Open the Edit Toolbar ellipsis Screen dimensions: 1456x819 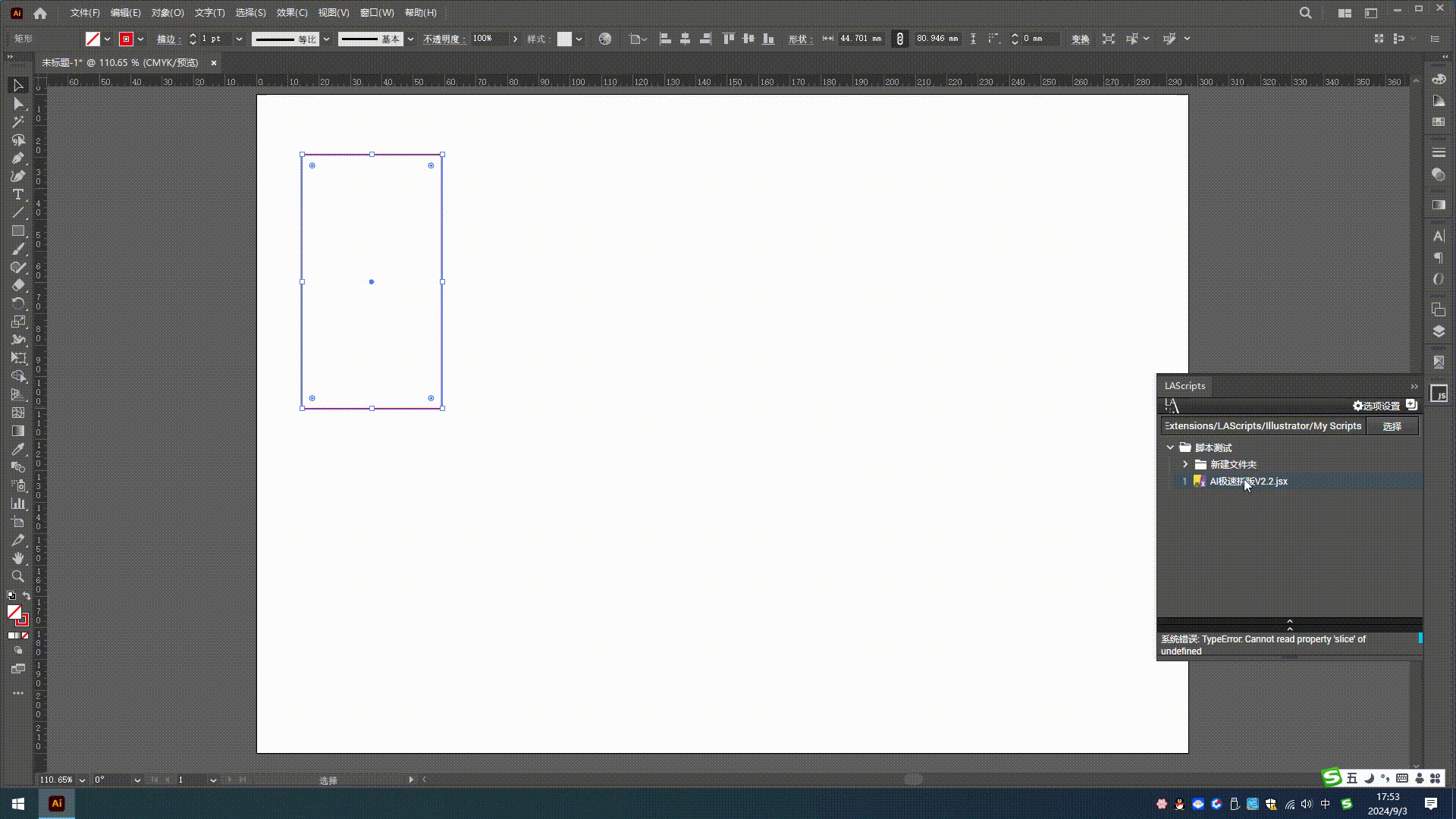17,693
